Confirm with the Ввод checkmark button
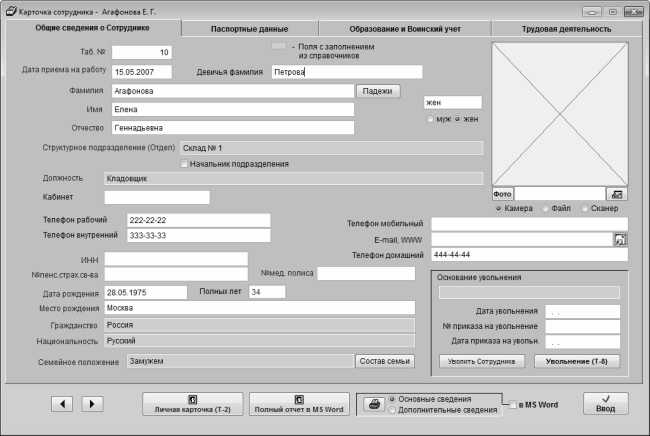 click(x=606, y=404)
